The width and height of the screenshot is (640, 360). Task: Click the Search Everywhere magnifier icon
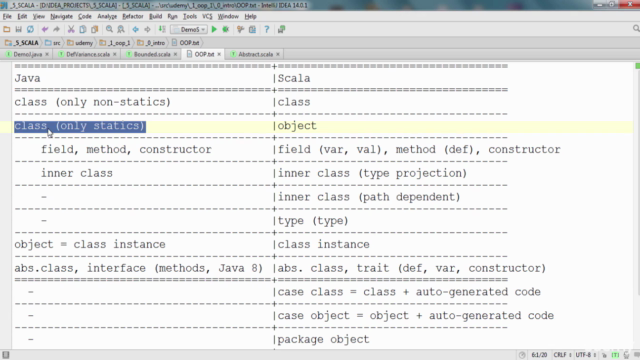point(636,29)
